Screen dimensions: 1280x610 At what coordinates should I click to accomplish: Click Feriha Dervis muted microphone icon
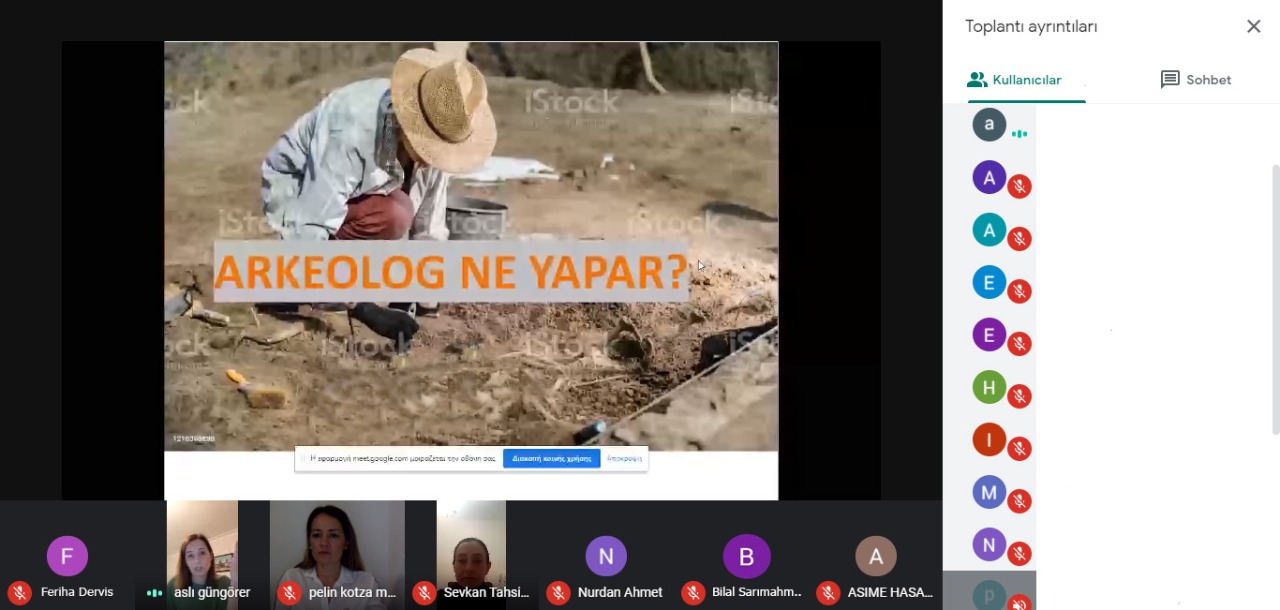19,593
